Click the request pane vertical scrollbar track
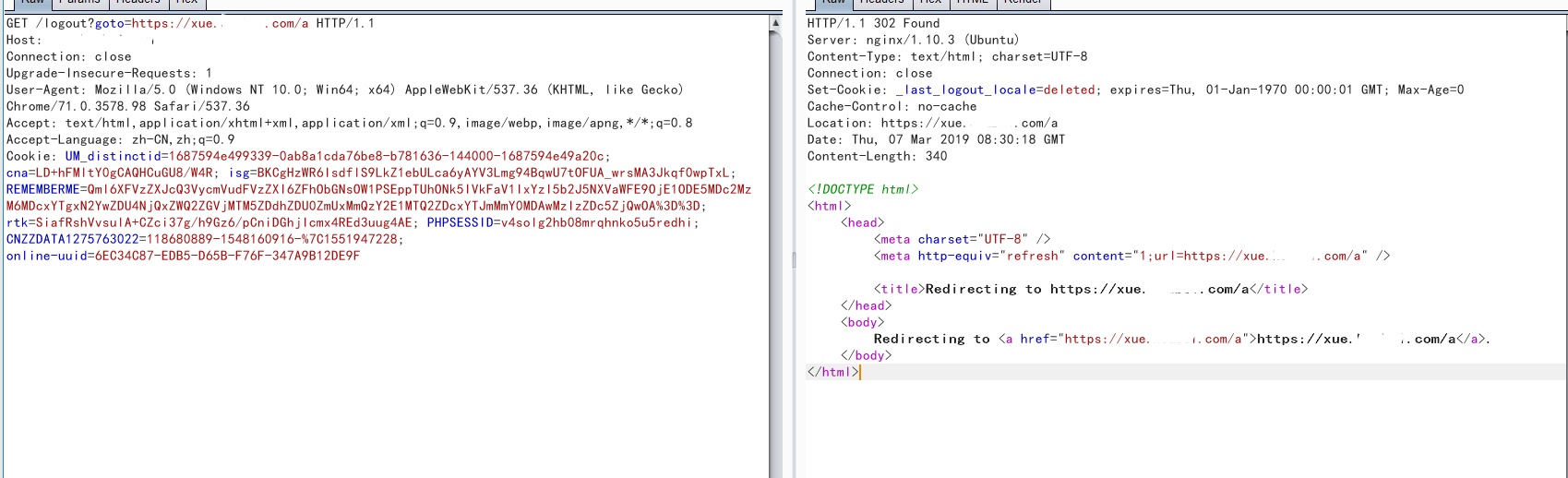The image size is (1568, 478). pyautogui.click(x=775, y=277)
